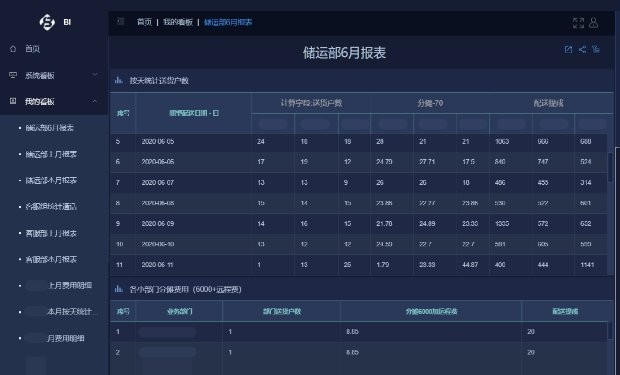Click the date column header in daily table
This screenshot has width=620, height=375.
point(194,113)
